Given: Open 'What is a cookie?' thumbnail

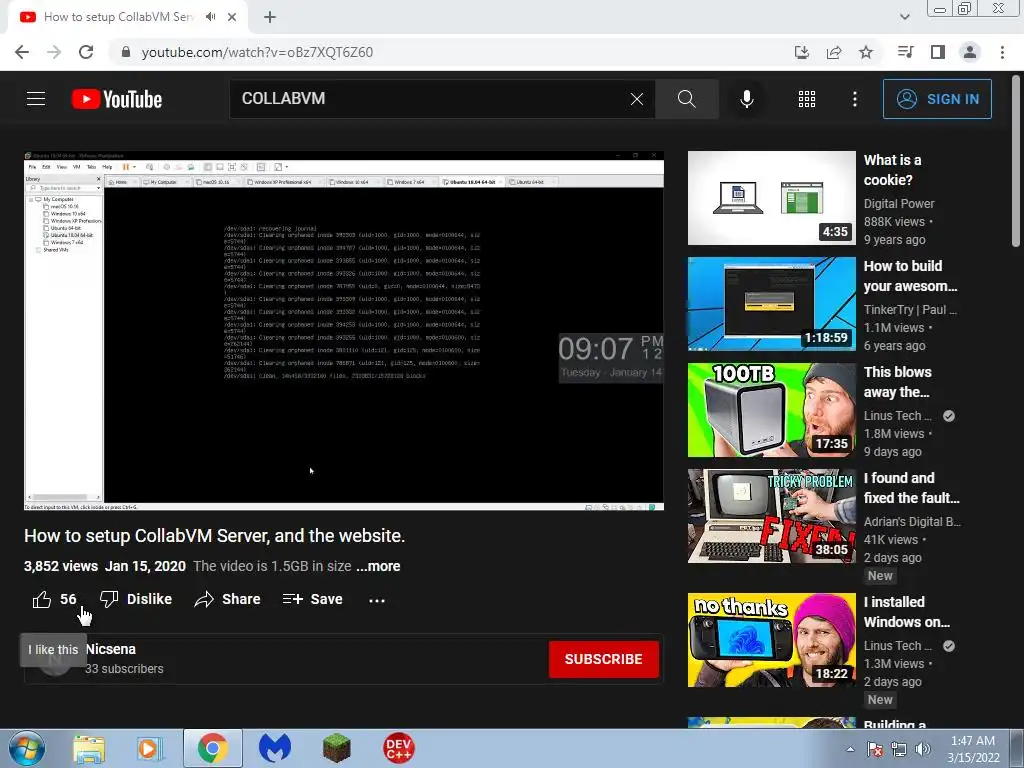Looking at the screenshot, I should [x=771, y=198].
